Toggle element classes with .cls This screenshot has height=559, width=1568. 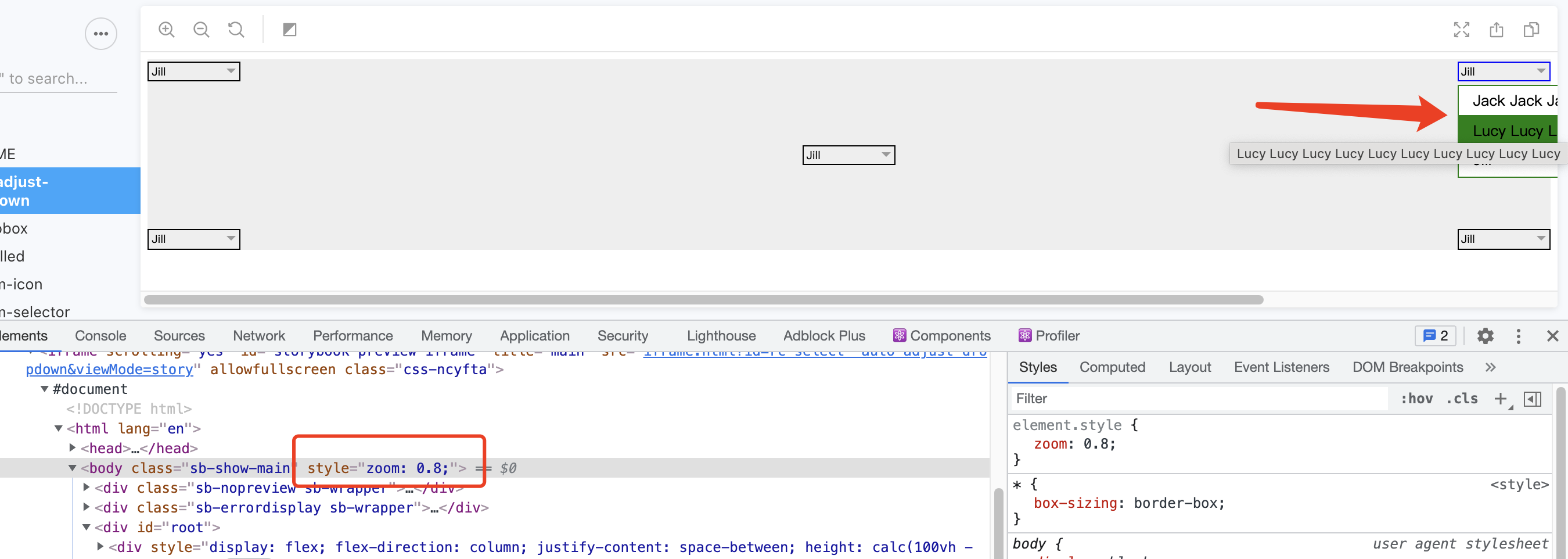[x=1462, y=398]
